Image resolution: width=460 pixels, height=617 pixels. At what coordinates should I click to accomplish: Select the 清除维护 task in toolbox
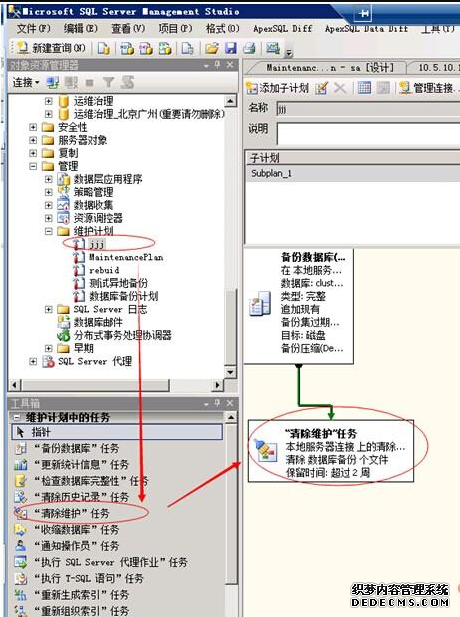click(x=71, y=513)
